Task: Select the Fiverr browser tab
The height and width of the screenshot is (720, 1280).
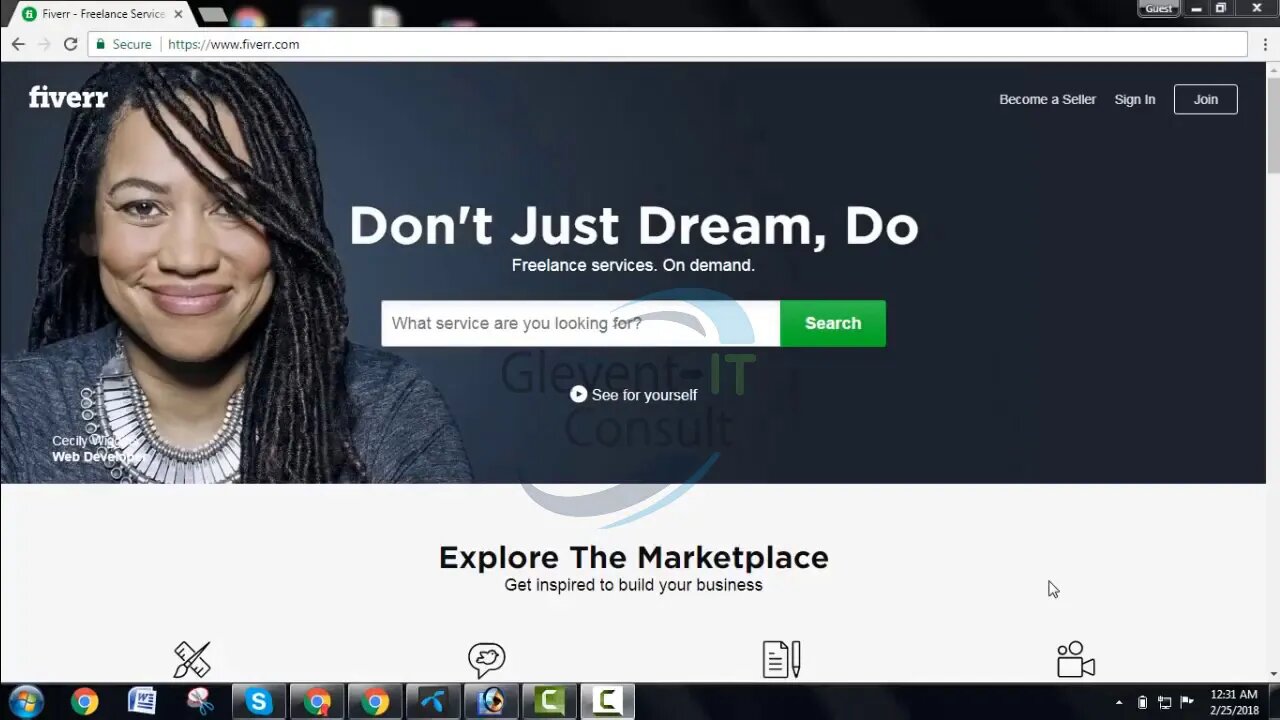Action: [x=100, y=14]
